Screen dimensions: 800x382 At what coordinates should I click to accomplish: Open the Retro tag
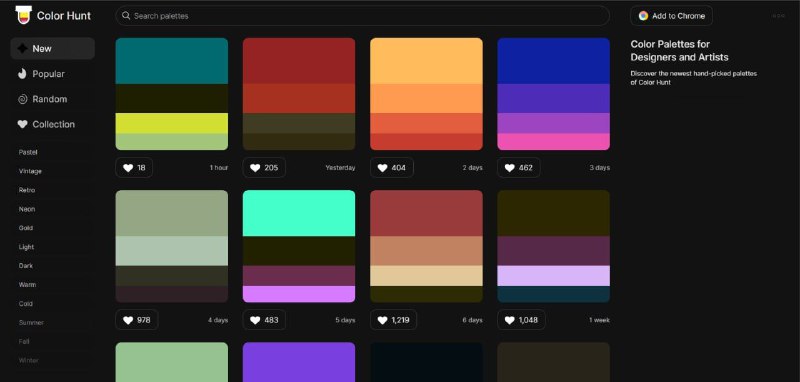pos(27,190)
